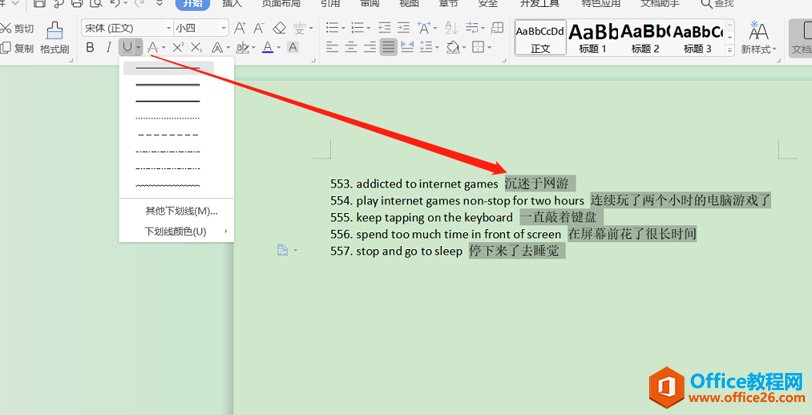Set paragraph alignment to center

[351, 48]
